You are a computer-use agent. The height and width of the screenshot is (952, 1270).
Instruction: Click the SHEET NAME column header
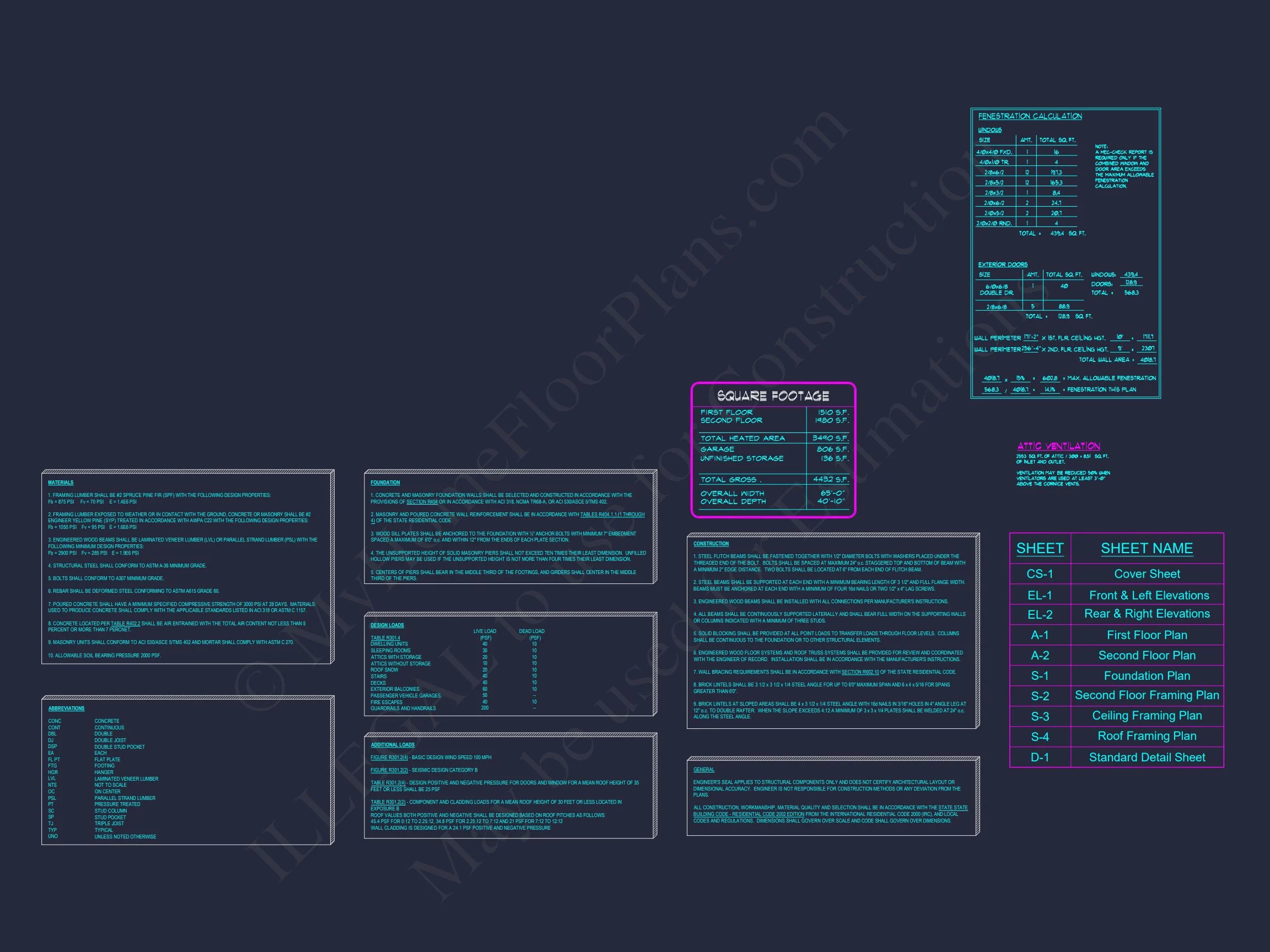coord(1147,548)
